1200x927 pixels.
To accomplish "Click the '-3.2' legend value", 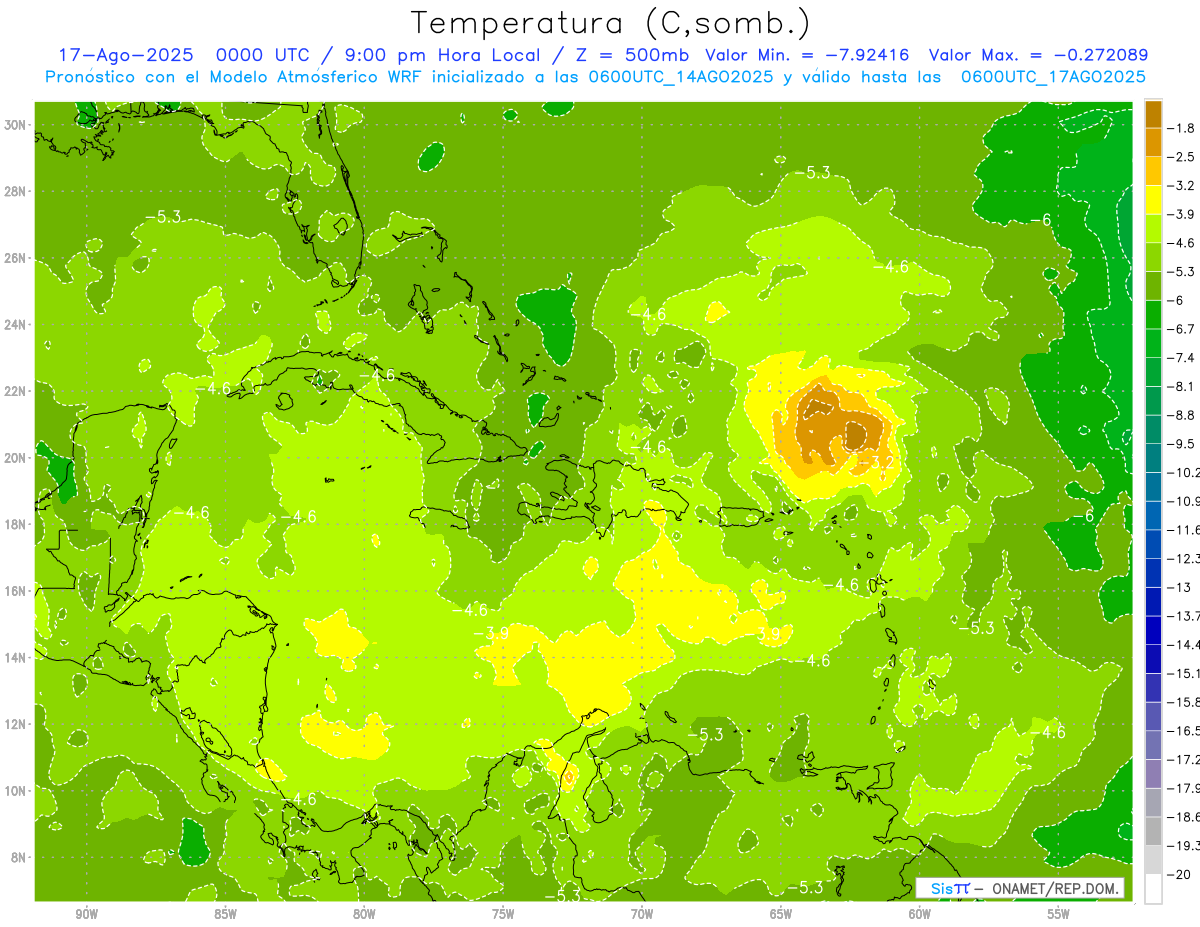I will pyautogui.click(x=1183, y=185).
